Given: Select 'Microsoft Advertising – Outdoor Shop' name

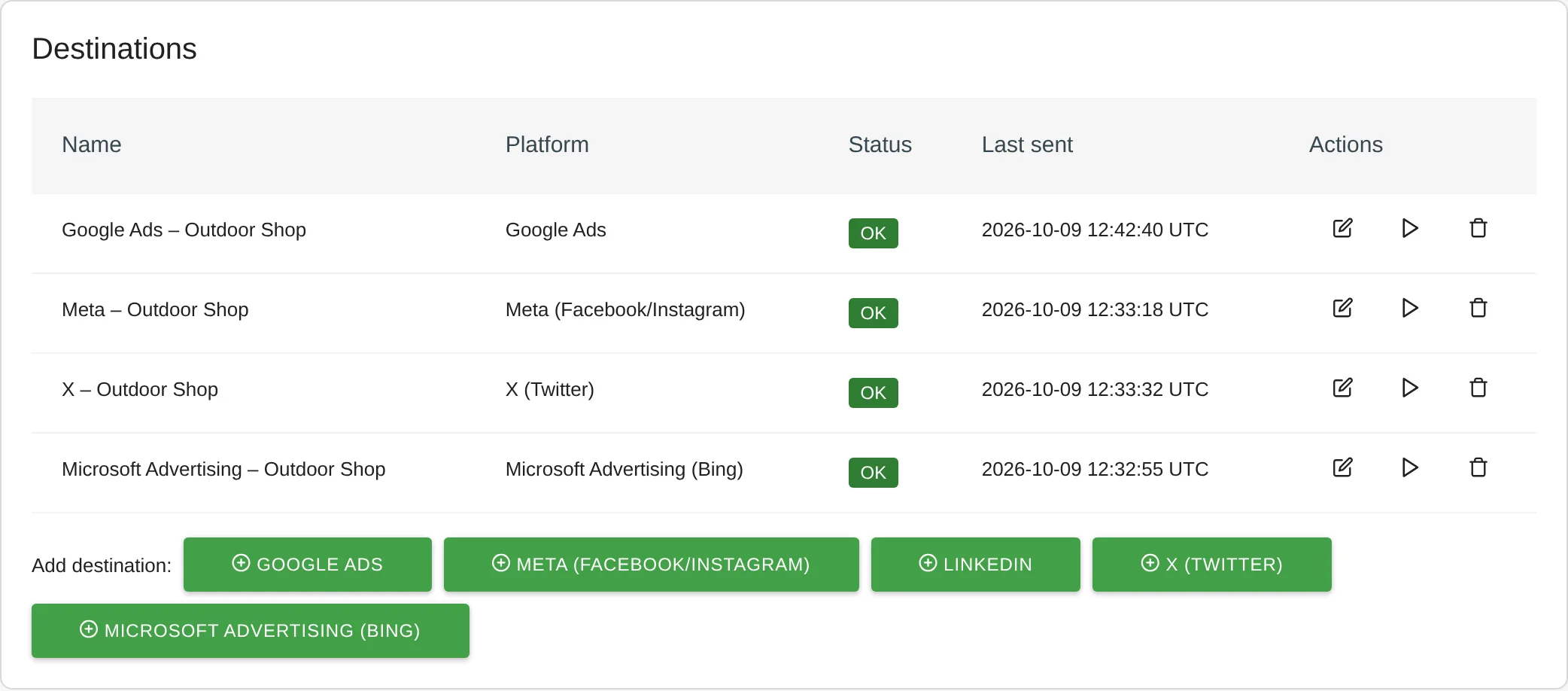Looking at the screenshot, I should (x=223, y=469).
